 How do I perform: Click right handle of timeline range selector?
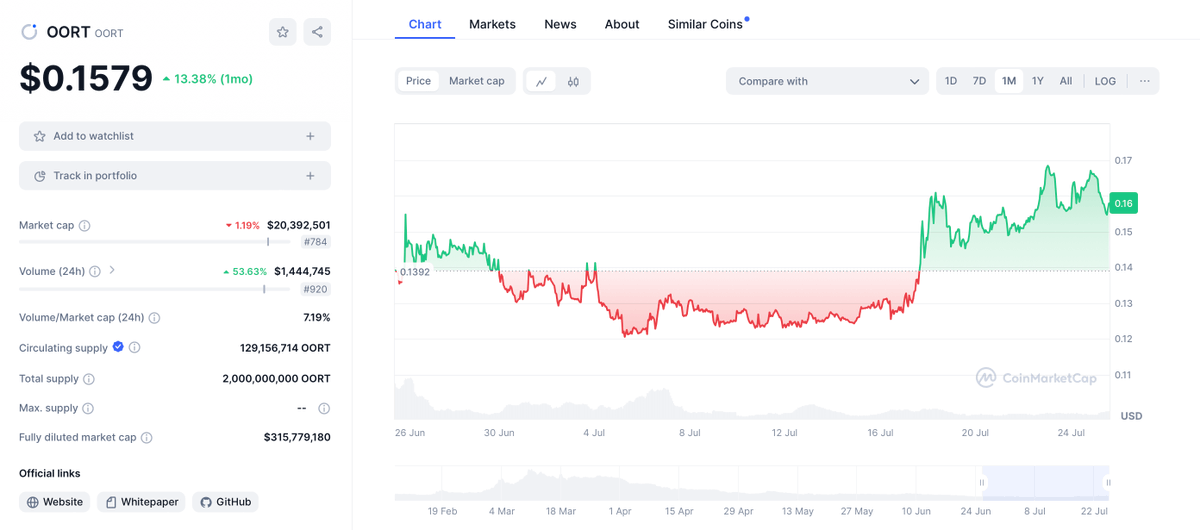1108,483
